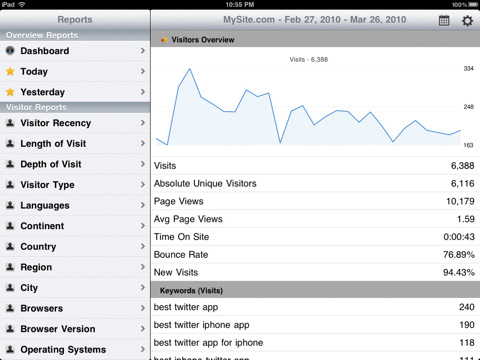Screen dimensions: 480x360
Task: Open the Browser Version report
Action: pyautogui.click(x=75, y=329)
